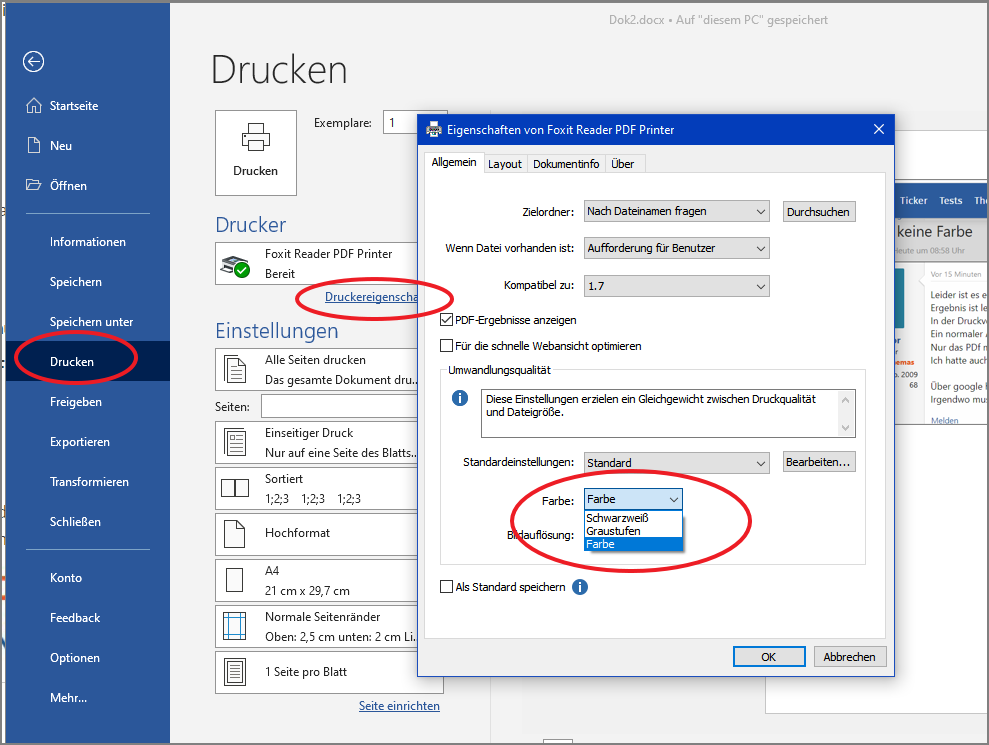
Task: Click the Foxit Reader printer status icon
Action: tap(235, 266)
